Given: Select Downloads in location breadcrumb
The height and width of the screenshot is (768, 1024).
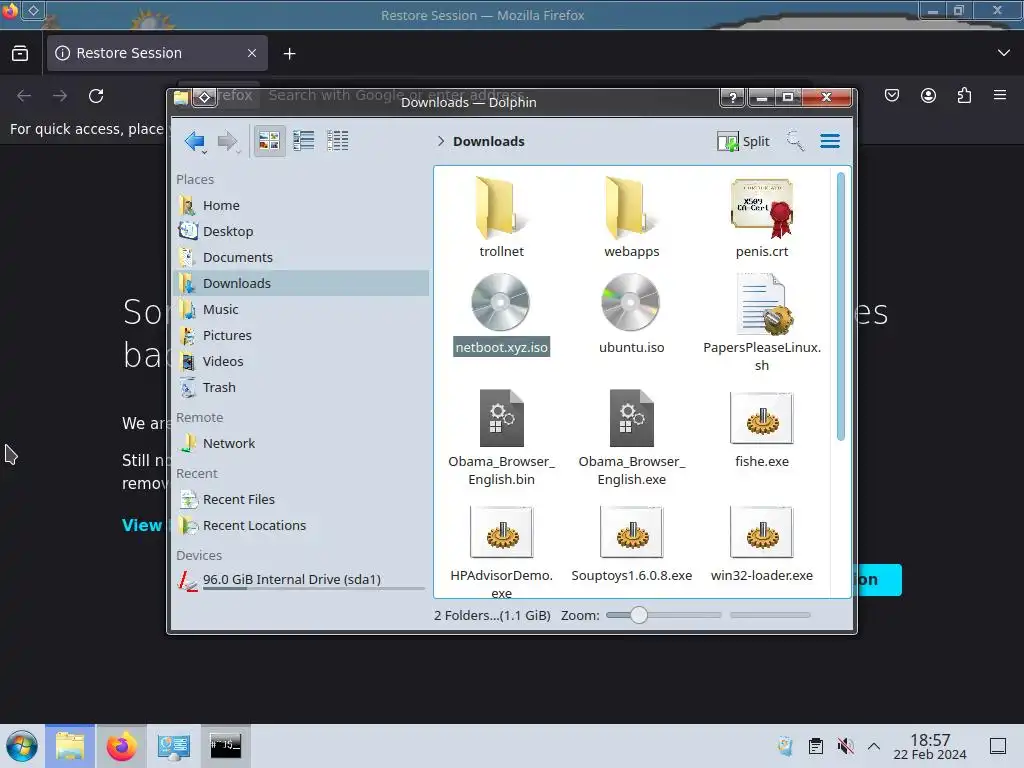Looking at the screenshot, I should click(x=488, y=141).
